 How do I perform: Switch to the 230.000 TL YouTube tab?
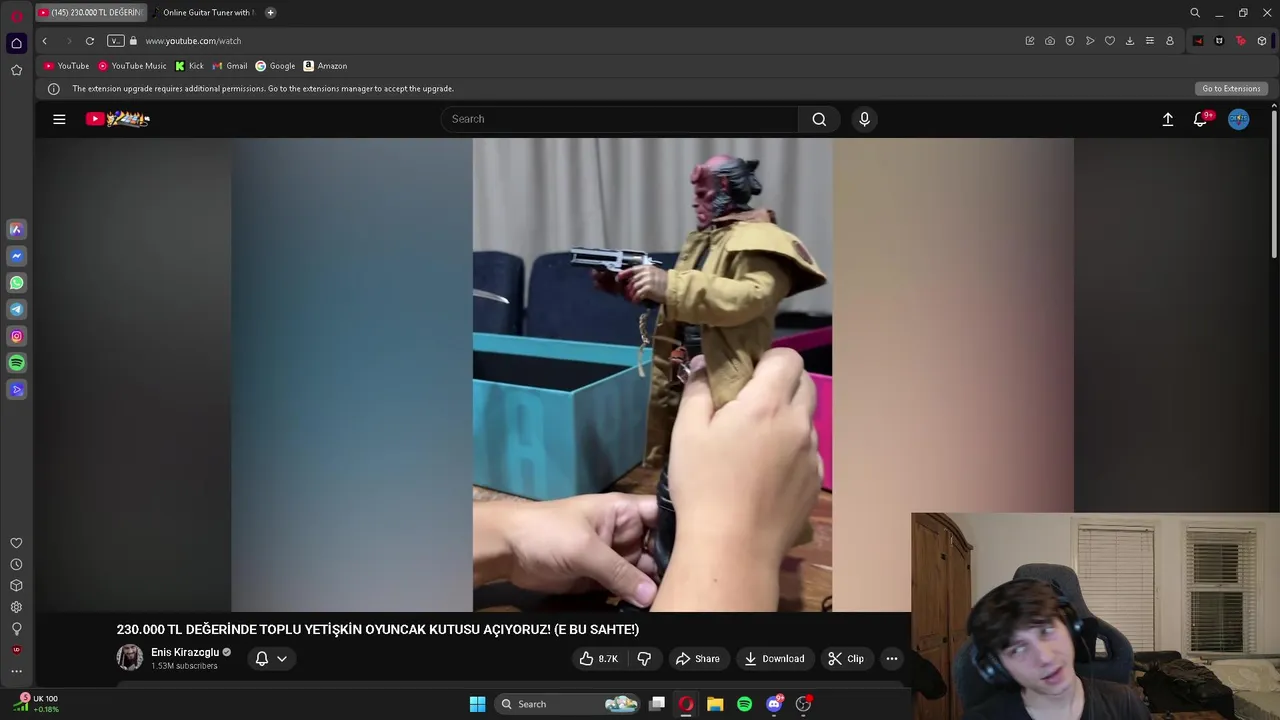pyautogui.click(x=91, y=13)
